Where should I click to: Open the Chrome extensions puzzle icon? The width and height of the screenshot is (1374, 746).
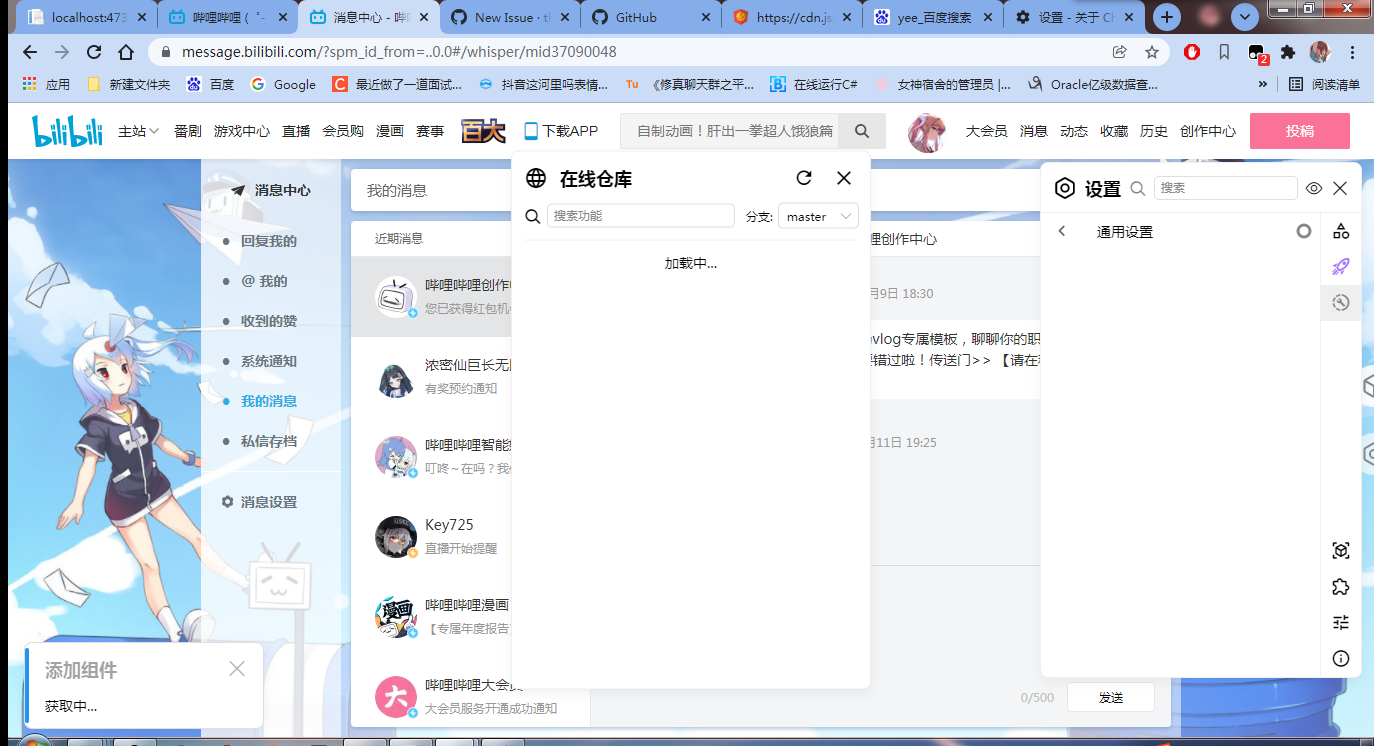pyautogui.click(x=1288, y=52)
